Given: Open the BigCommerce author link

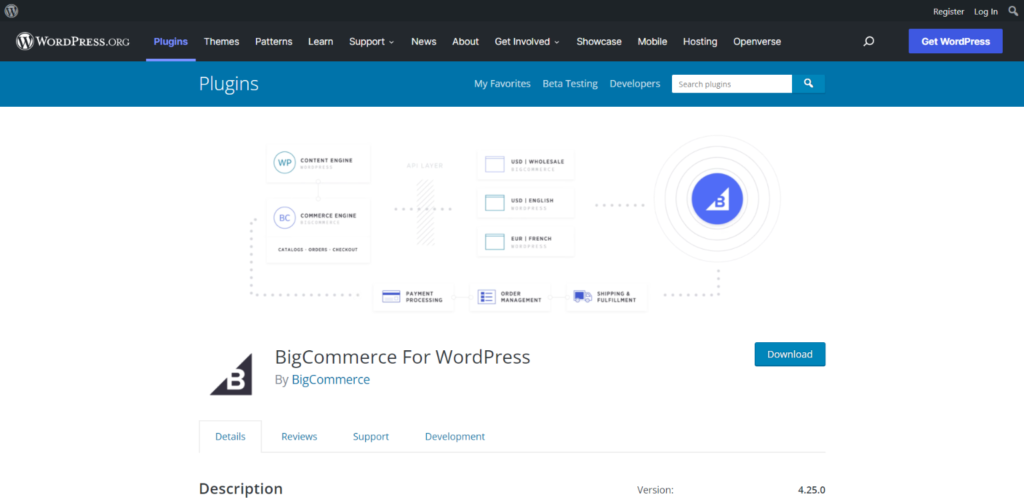Looking at the screenshot, I should [330, 380].
